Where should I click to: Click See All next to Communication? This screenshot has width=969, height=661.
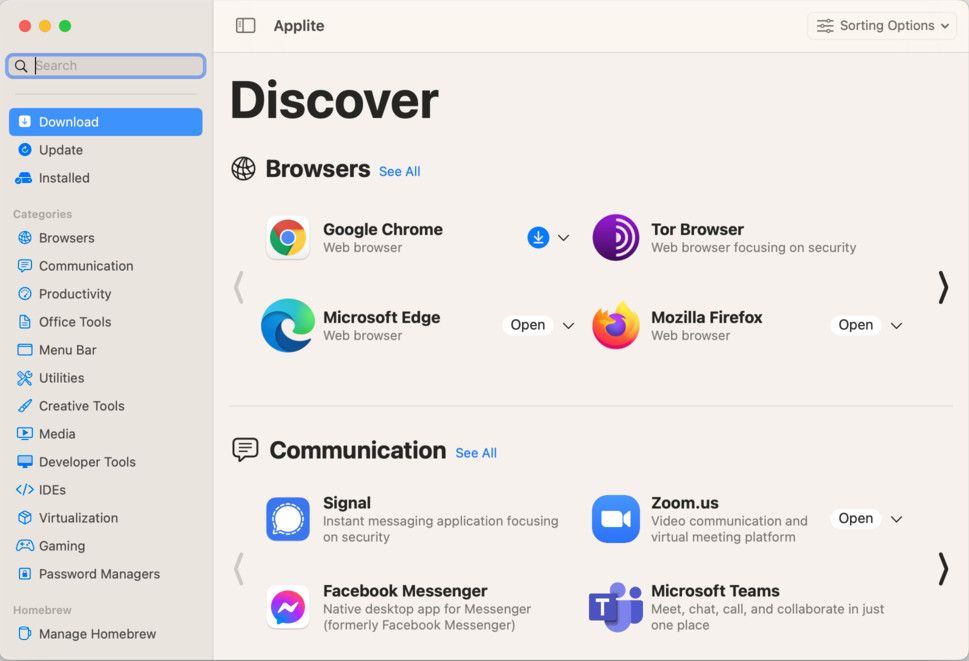476,453
